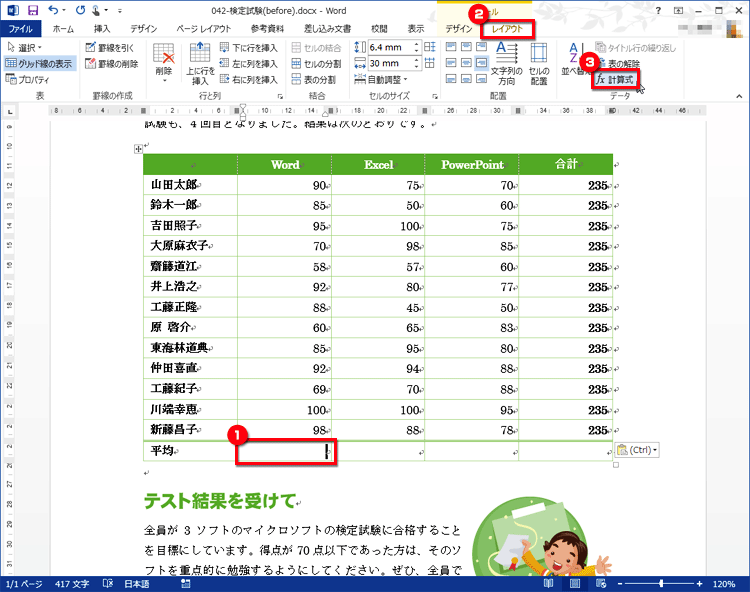
Task: Click Distribute Columns evenly icon
Action: coord(430,63)
